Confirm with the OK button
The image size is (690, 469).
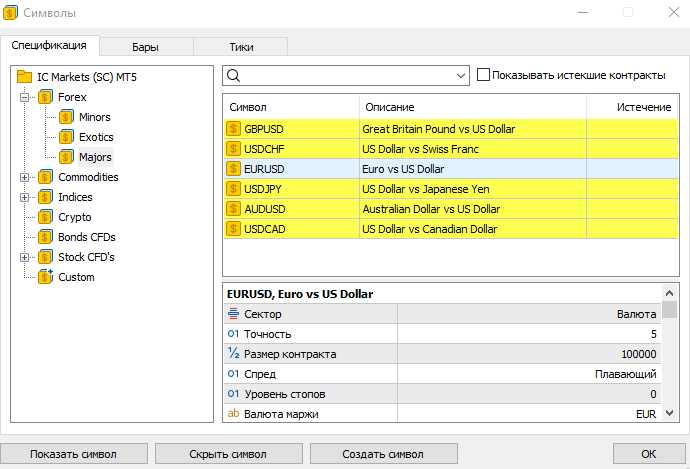tap(649, 454)
